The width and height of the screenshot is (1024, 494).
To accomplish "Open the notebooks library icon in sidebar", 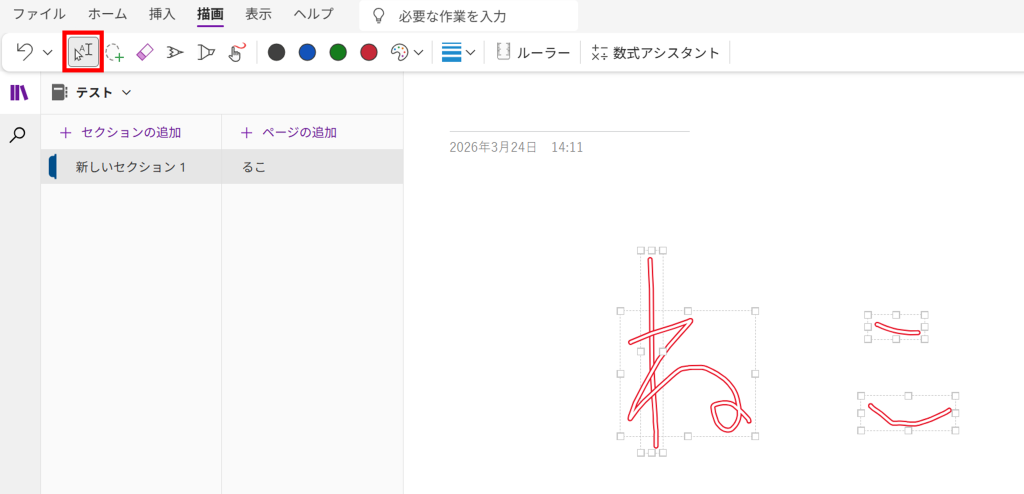I will pos(19,93).
